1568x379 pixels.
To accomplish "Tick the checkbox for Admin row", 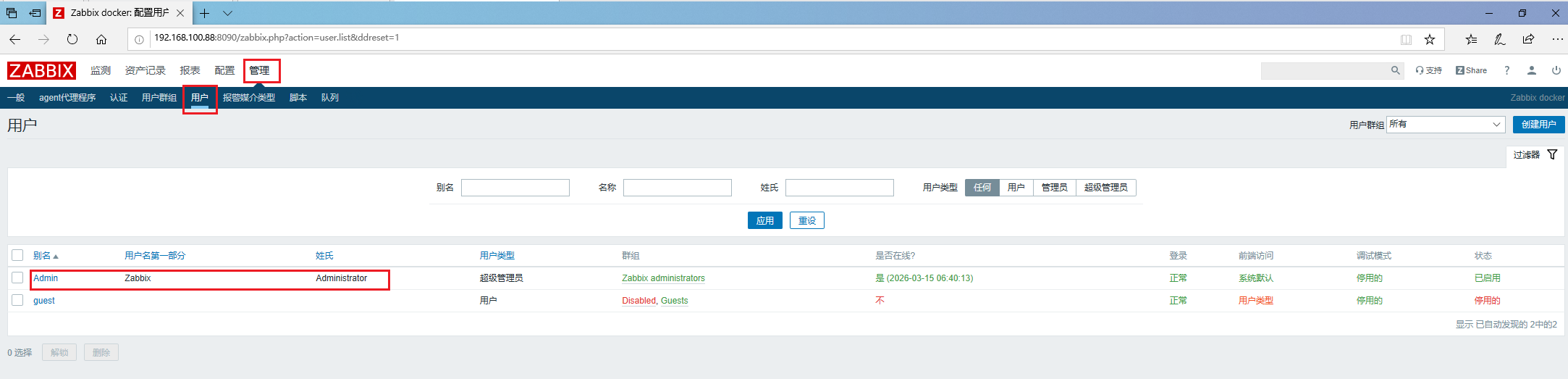I will 17,278.
